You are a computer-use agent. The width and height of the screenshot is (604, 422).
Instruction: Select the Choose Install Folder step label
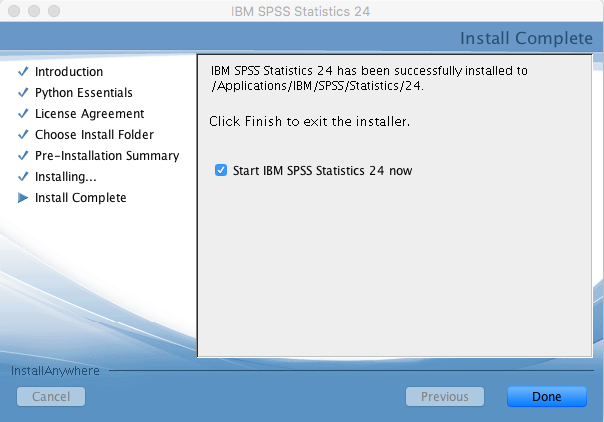click(94, 134)
